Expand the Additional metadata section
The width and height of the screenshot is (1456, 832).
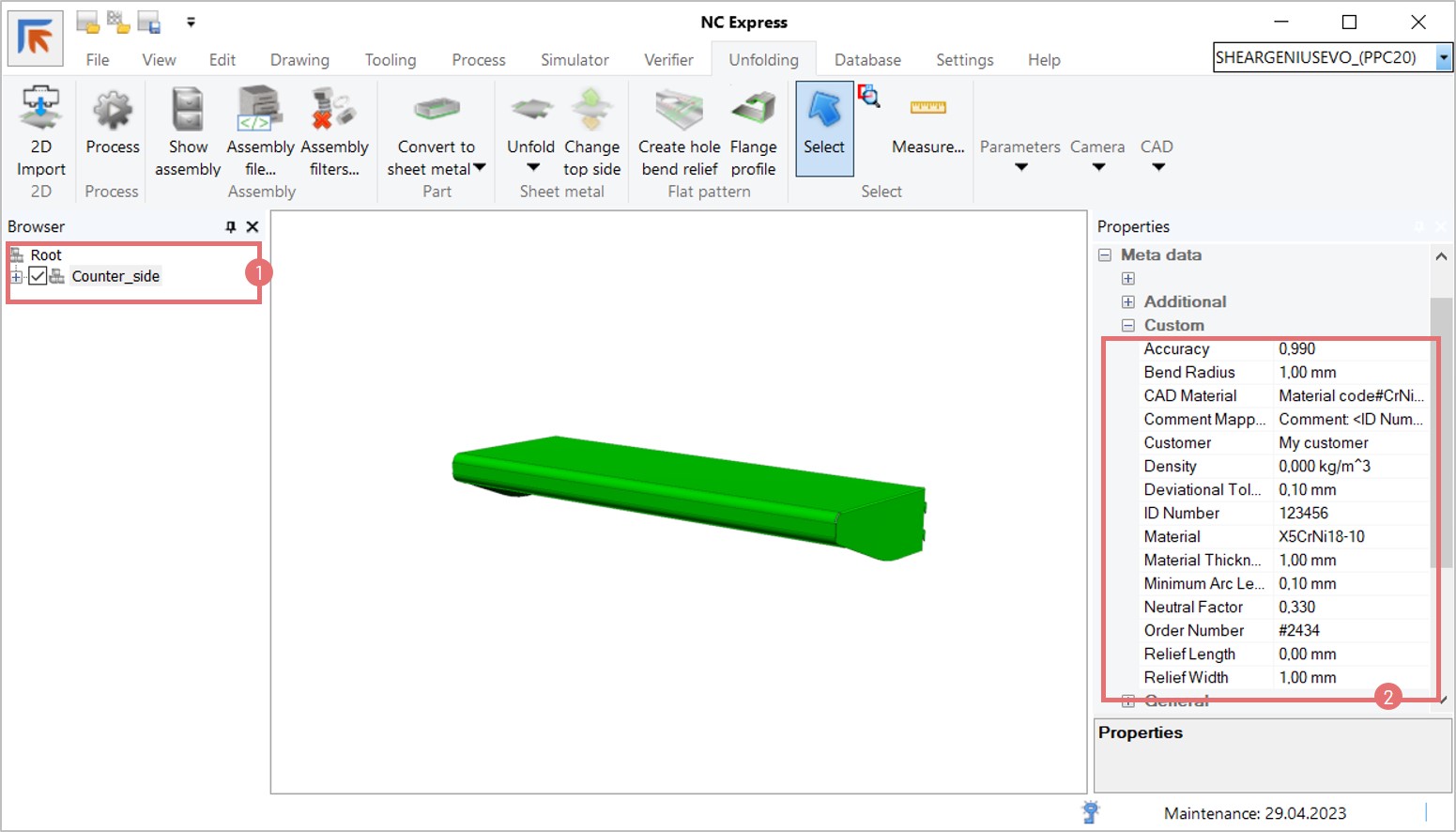(x=1128, y=301)
